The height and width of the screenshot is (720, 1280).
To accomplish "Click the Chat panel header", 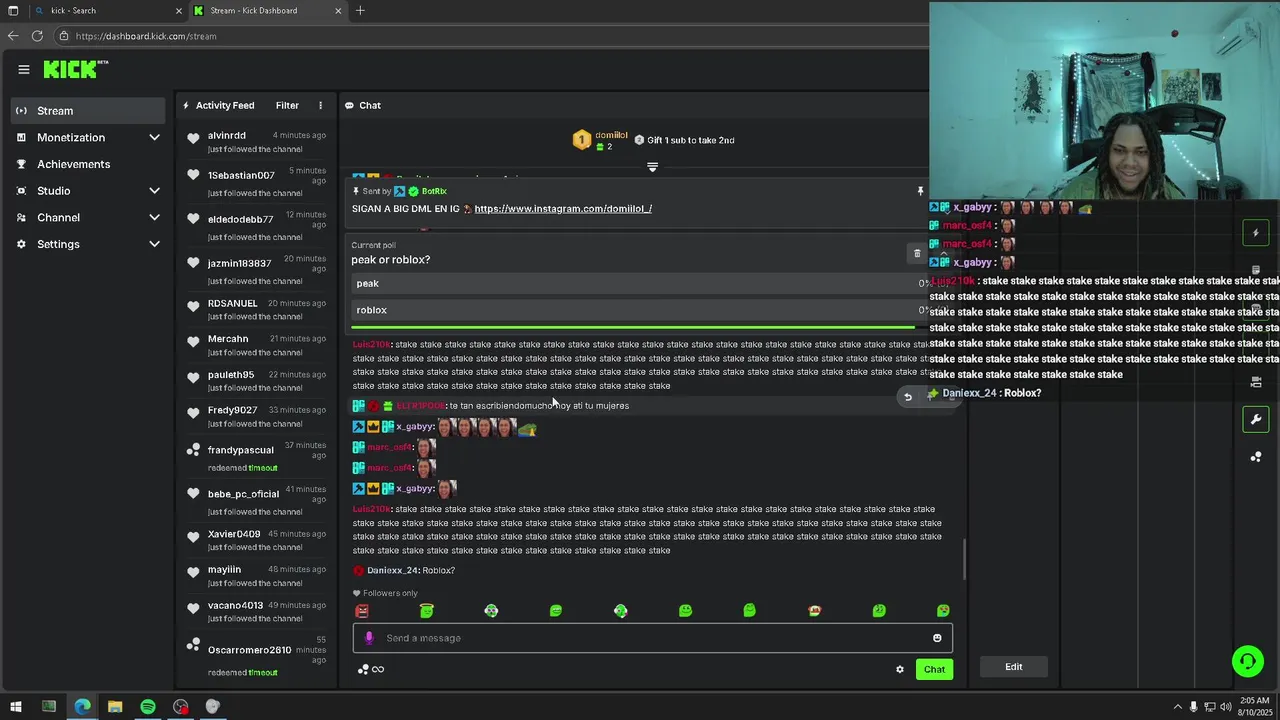I will pyautogui.click(x=363, y=105).
